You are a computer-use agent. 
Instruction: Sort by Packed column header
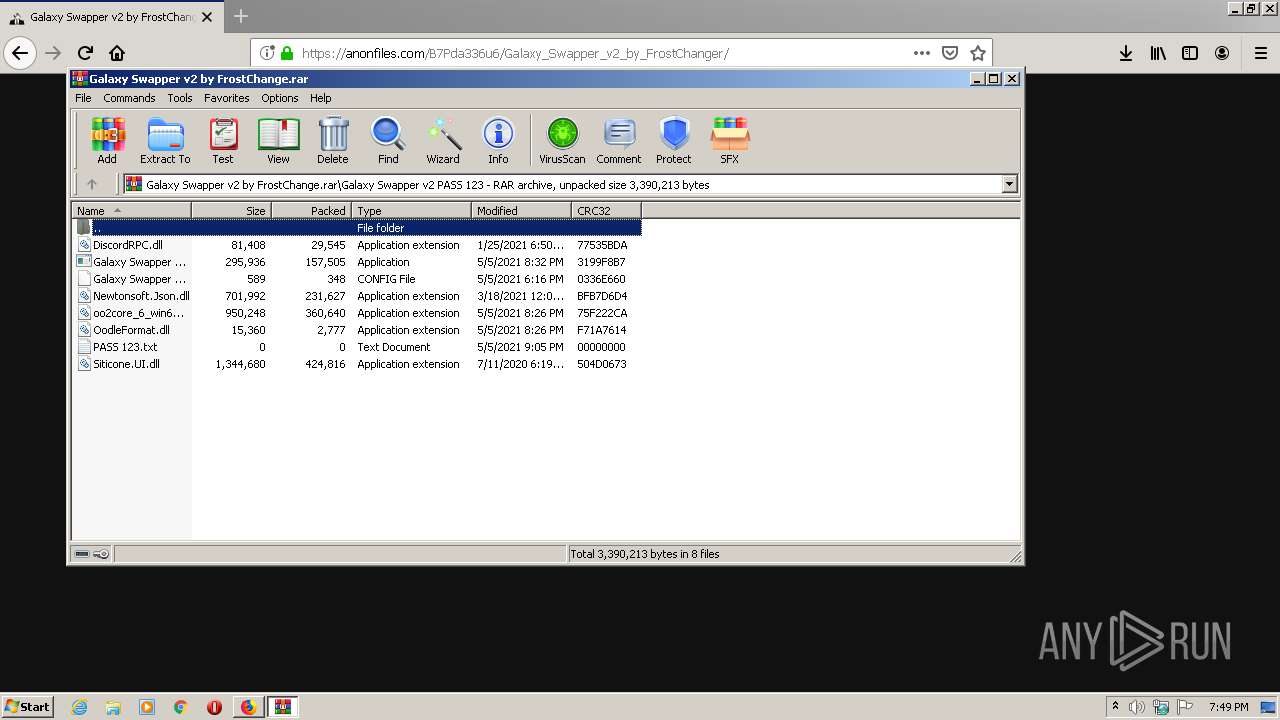pyautogui.click(x=311, y=210)
